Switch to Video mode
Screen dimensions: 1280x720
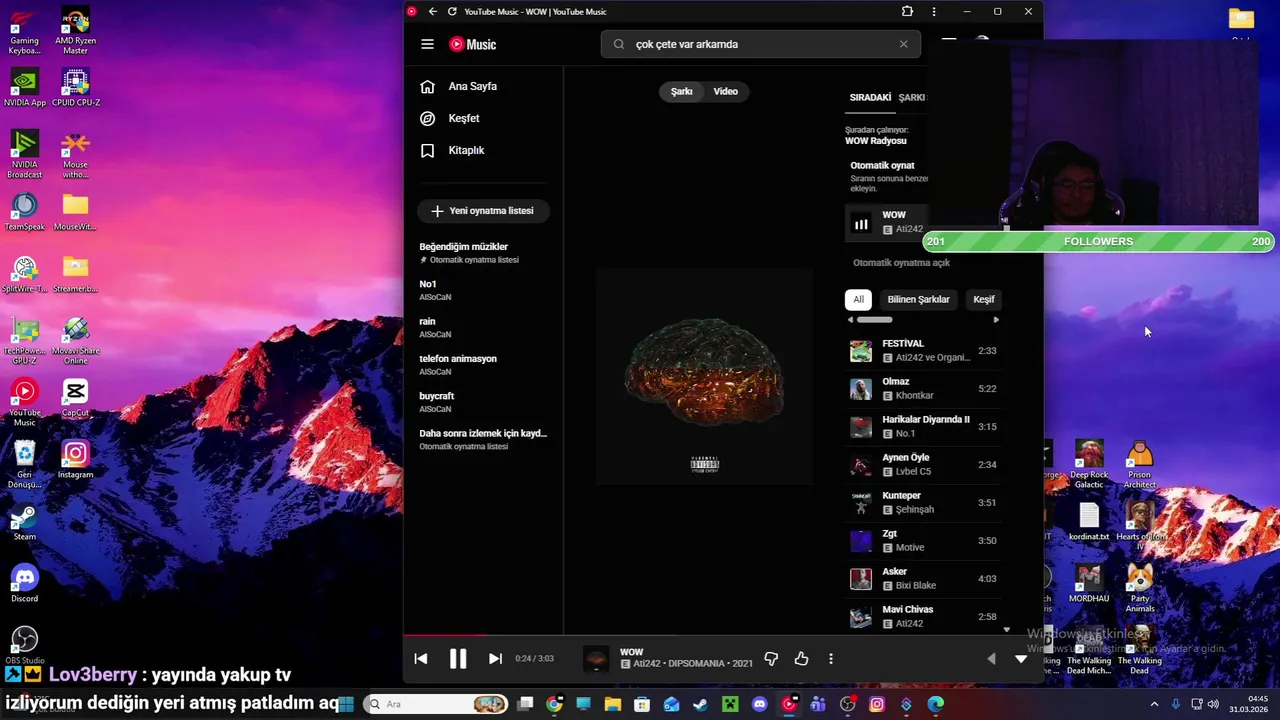pos(726,91)
